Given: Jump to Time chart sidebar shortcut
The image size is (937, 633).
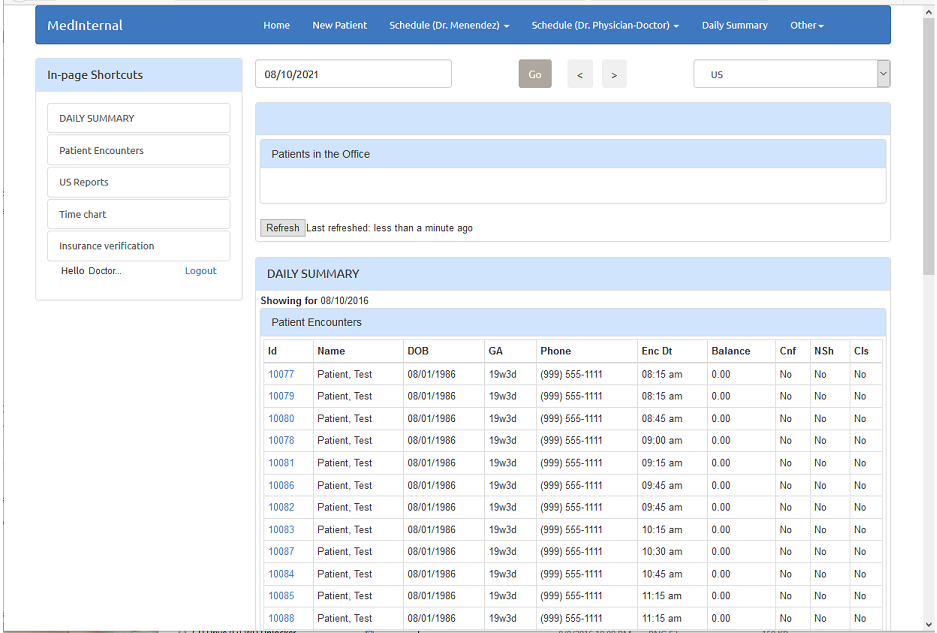Looking at the screenshot, I should tap(139, 214).
